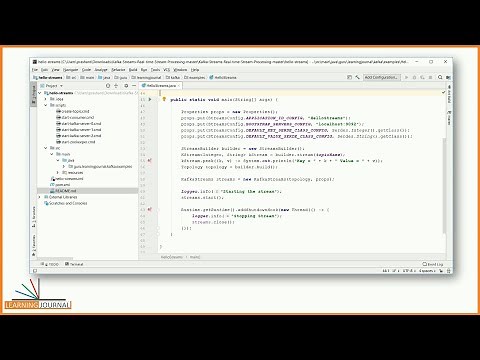Toggle the Ant Build right side tab
Image resolution: width=480 pixels, height=360 pixels.
coord(449,94)
